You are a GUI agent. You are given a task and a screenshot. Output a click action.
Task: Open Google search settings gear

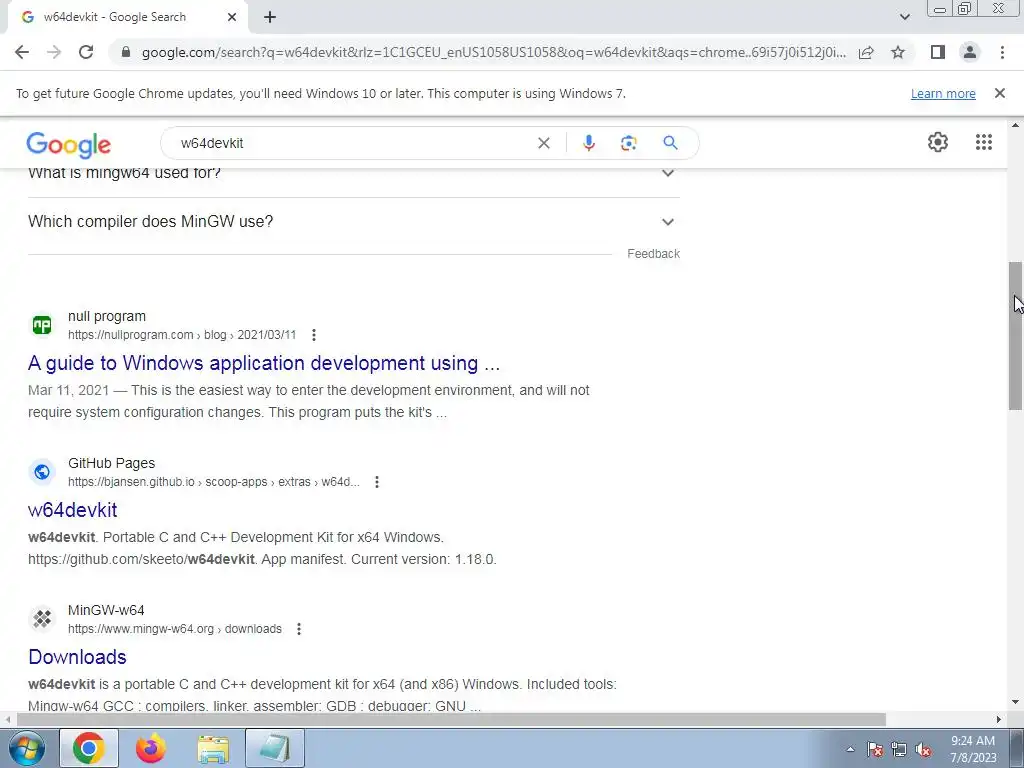click(938, 142)
